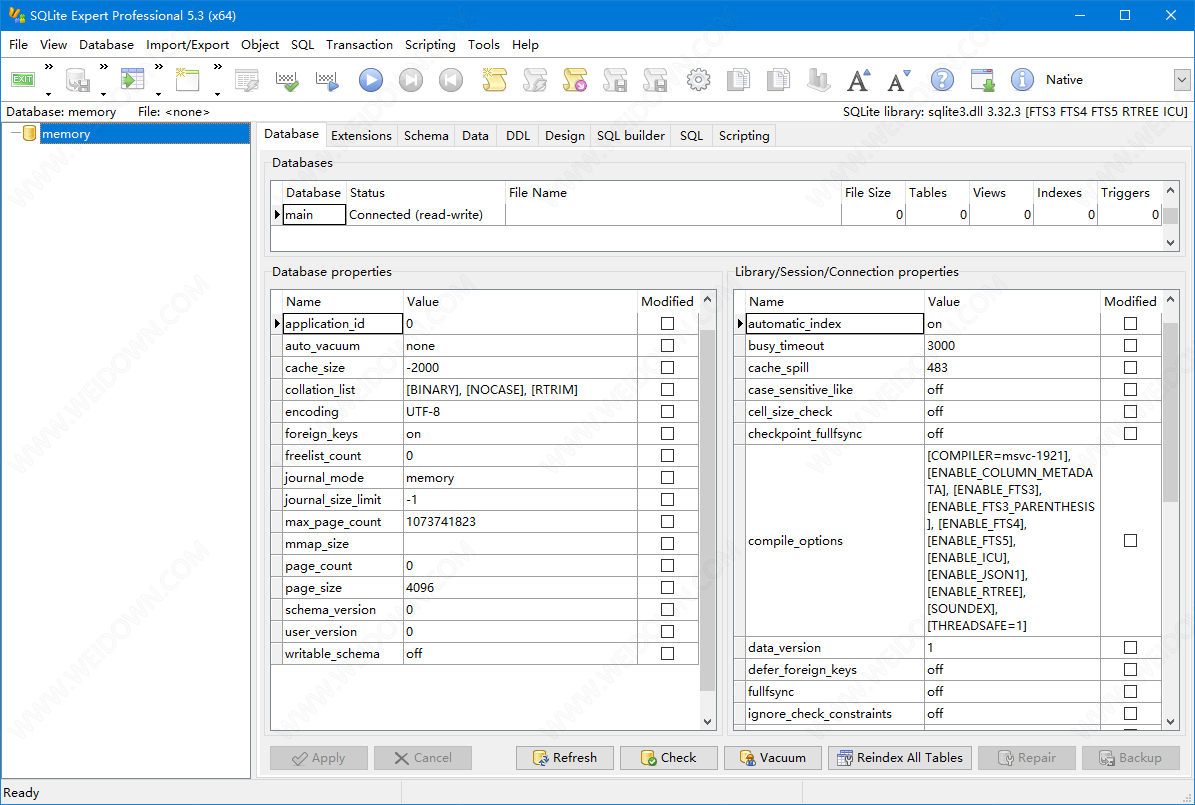This screenshot has height=805, width=1195.
Task: Open dropdown arrow below import table icon
Action: [x=159, y=95]
